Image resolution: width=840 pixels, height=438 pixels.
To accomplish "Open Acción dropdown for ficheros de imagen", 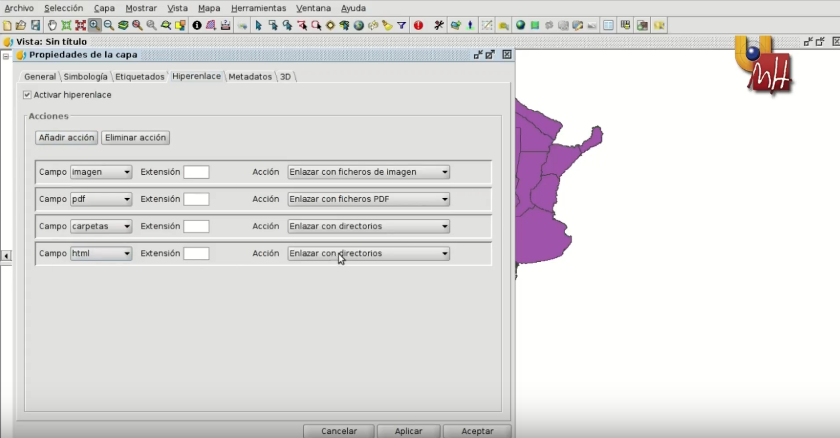I will click(x=368, y=172).
